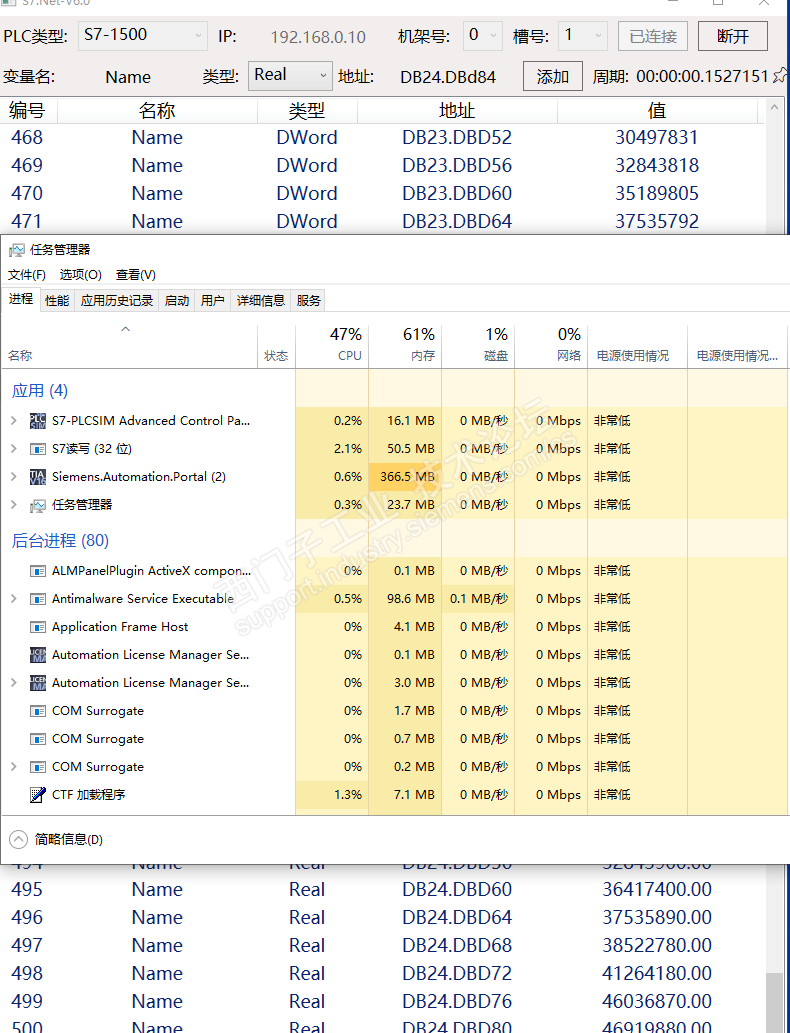Click the 值 column header in S7 table
This screenshot has width=790, height=1033.
(657, 111)
